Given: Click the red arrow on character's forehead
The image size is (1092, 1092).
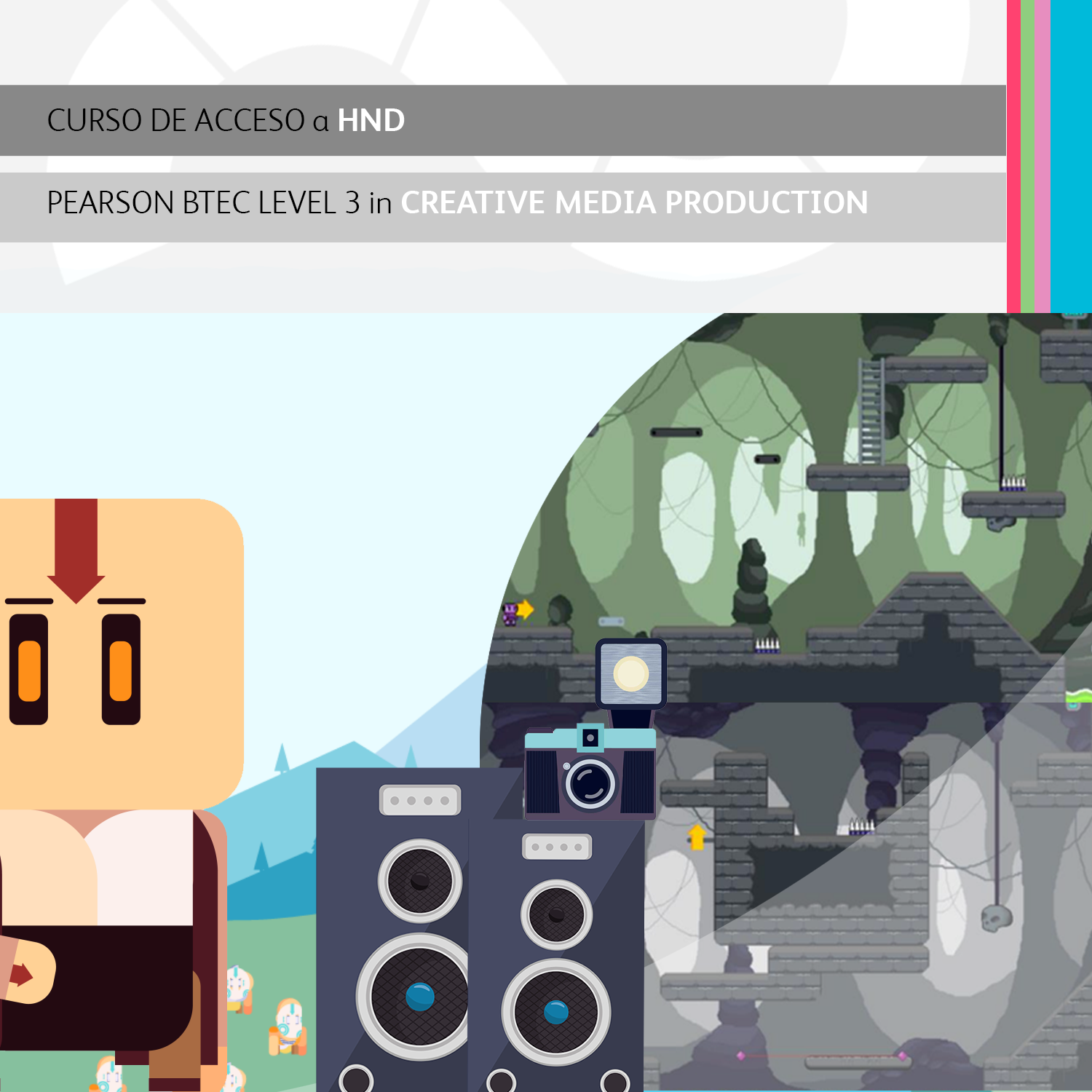Looking at the screenshot, I should click(76, 551).
